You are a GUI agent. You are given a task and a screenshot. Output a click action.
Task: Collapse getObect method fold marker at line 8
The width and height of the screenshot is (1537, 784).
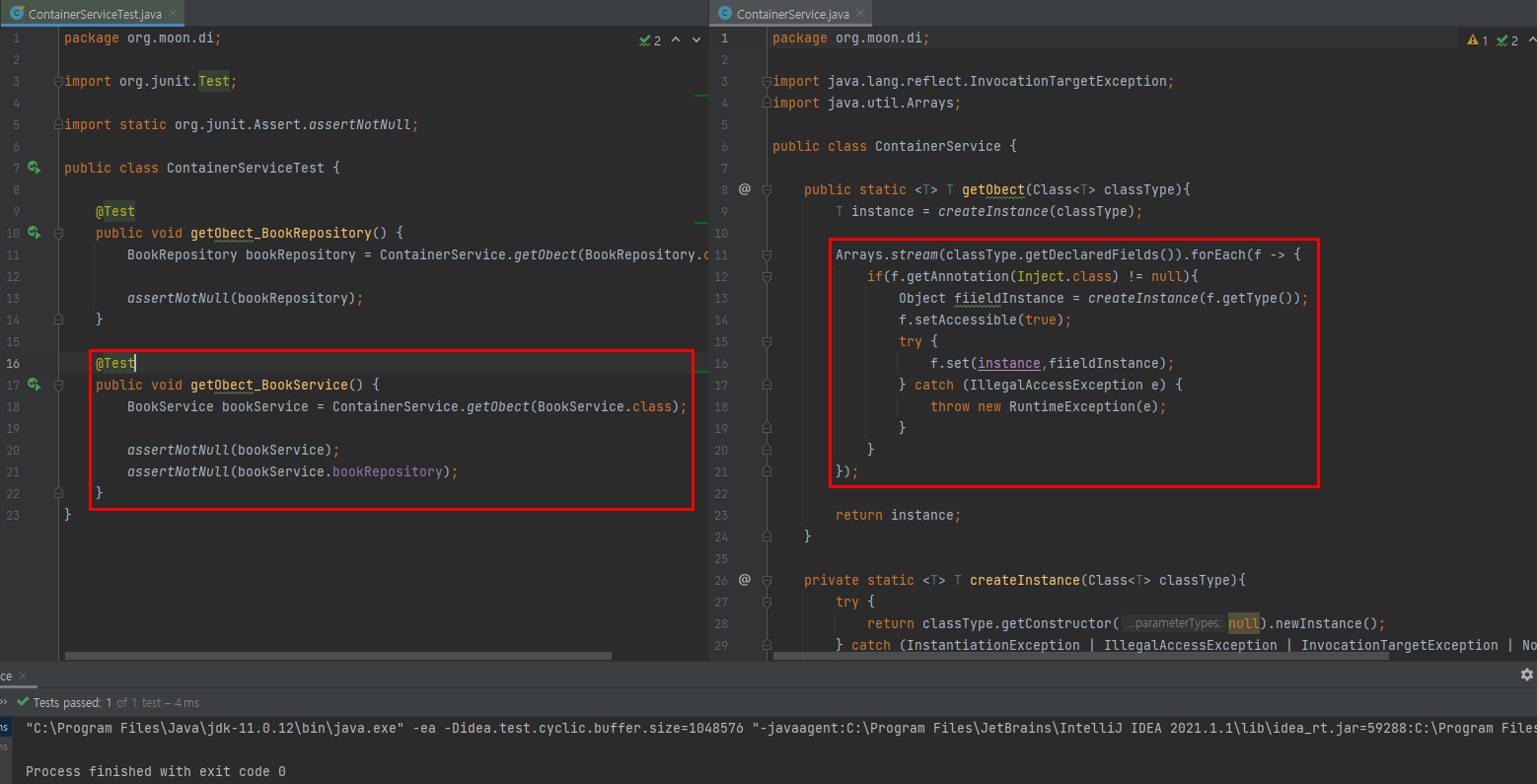pyautogui.click(x=767, y=190)
